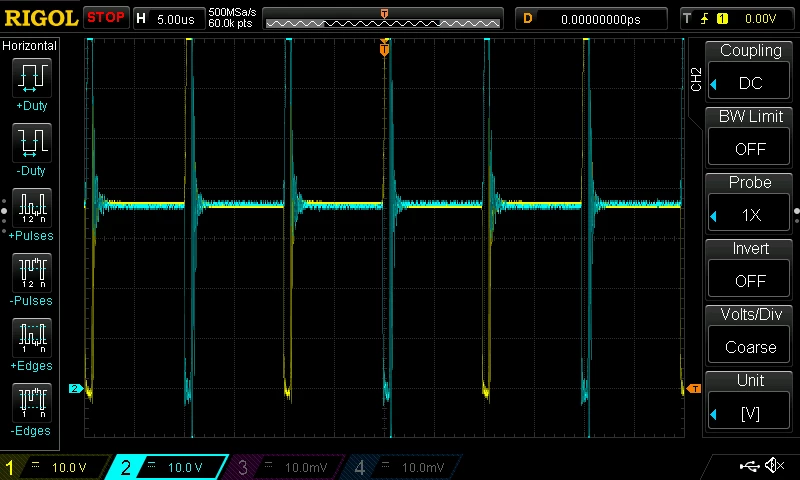Click the muted speaker sound icon
Image resolution: width=800 pixels, height=480 pixels.
point(775,465)
